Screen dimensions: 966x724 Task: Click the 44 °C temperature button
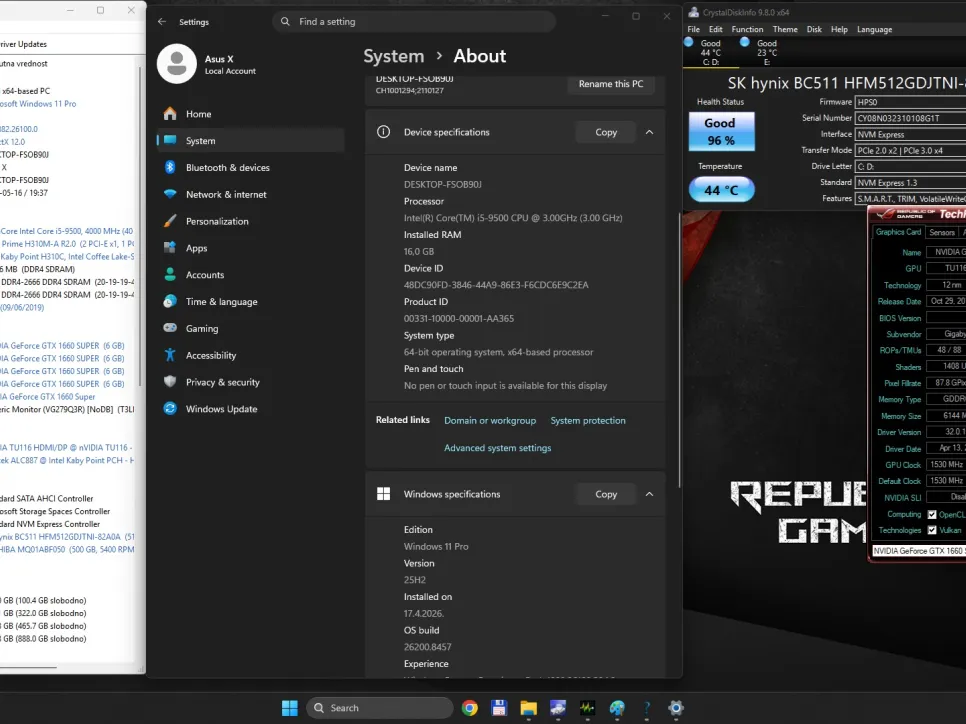[x=721, y=190]
